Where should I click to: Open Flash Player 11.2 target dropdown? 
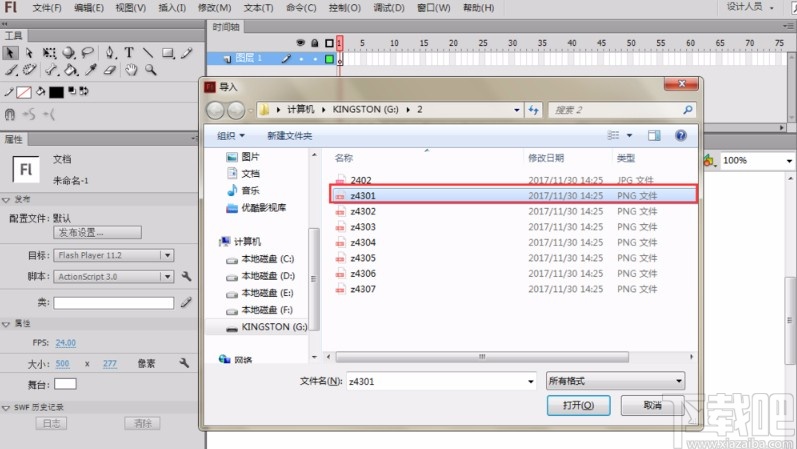(113, 255)
